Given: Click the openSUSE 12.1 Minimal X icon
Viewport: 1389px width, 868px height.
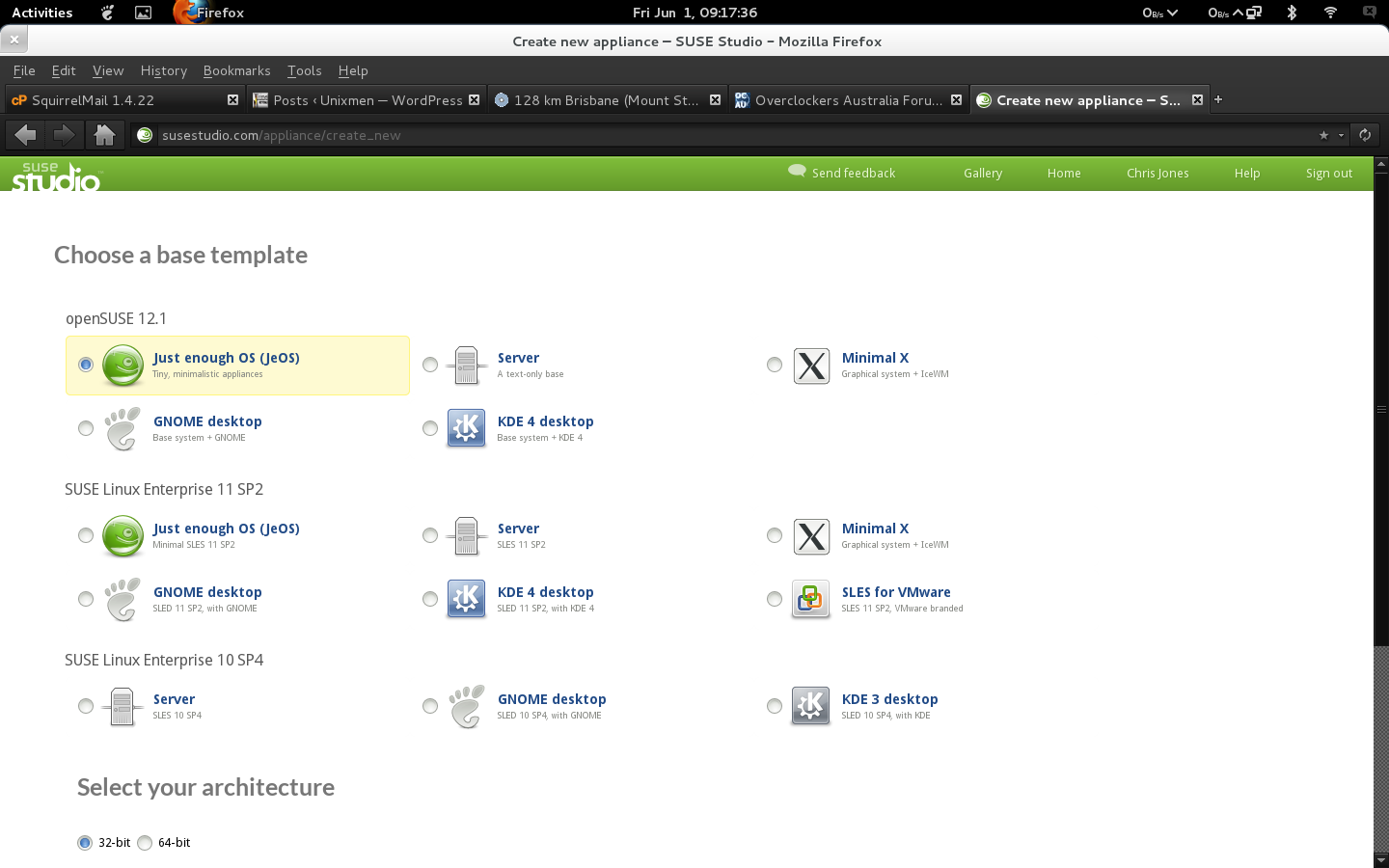Looking at the screenshot, I should coord(811,366).
